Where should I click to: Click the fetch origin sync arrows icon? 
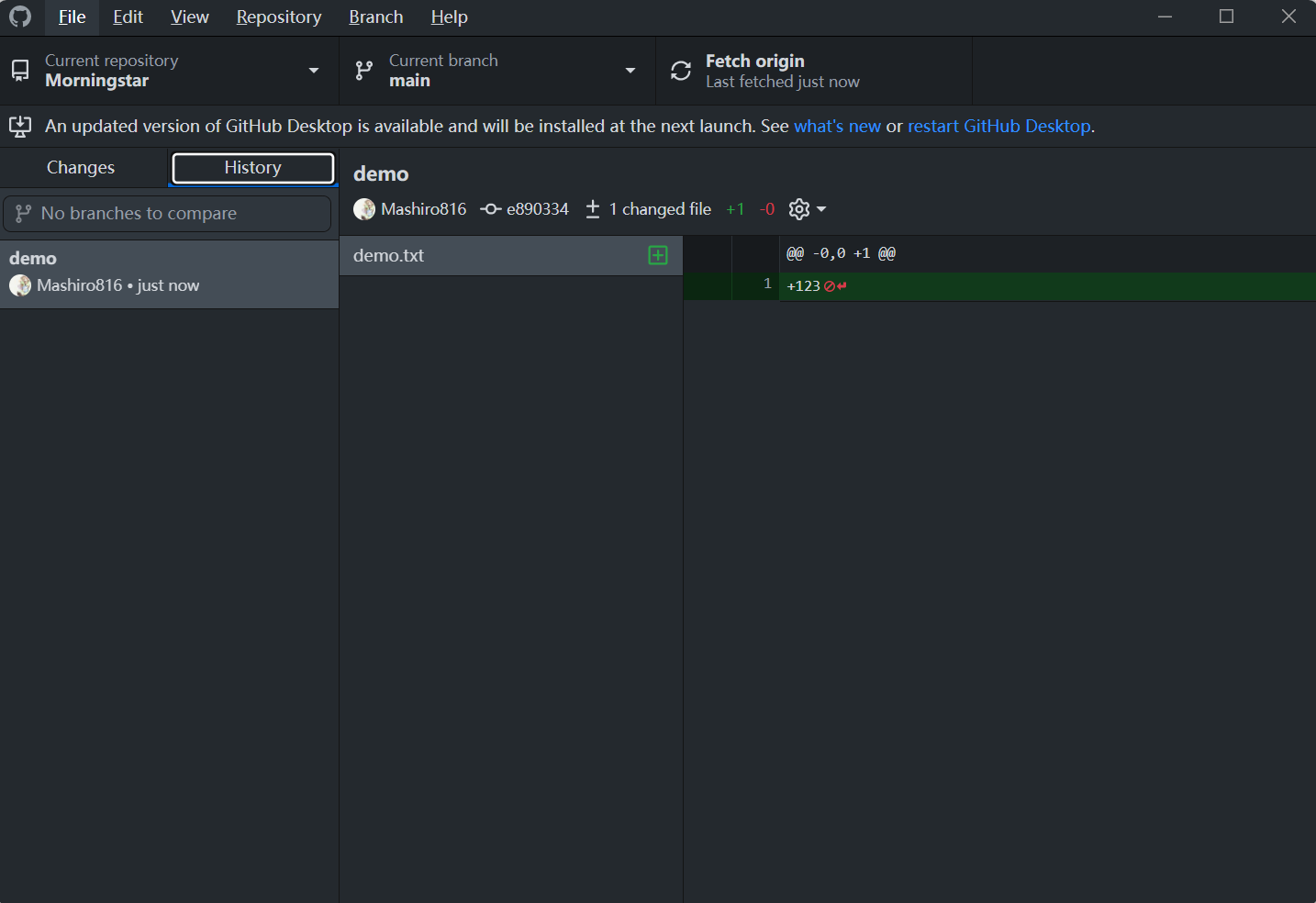(681, 71)
